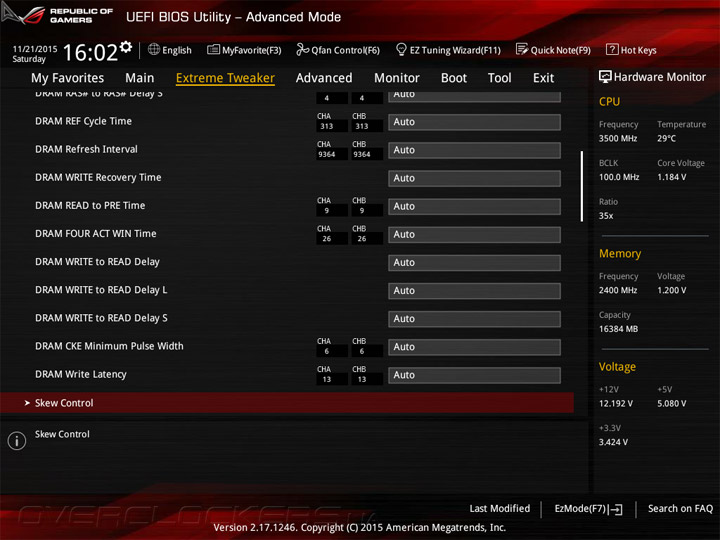
Task: Open DRAM REF Cycle Time Auto field
Action: pyautogui.click(x=474, y=122)
